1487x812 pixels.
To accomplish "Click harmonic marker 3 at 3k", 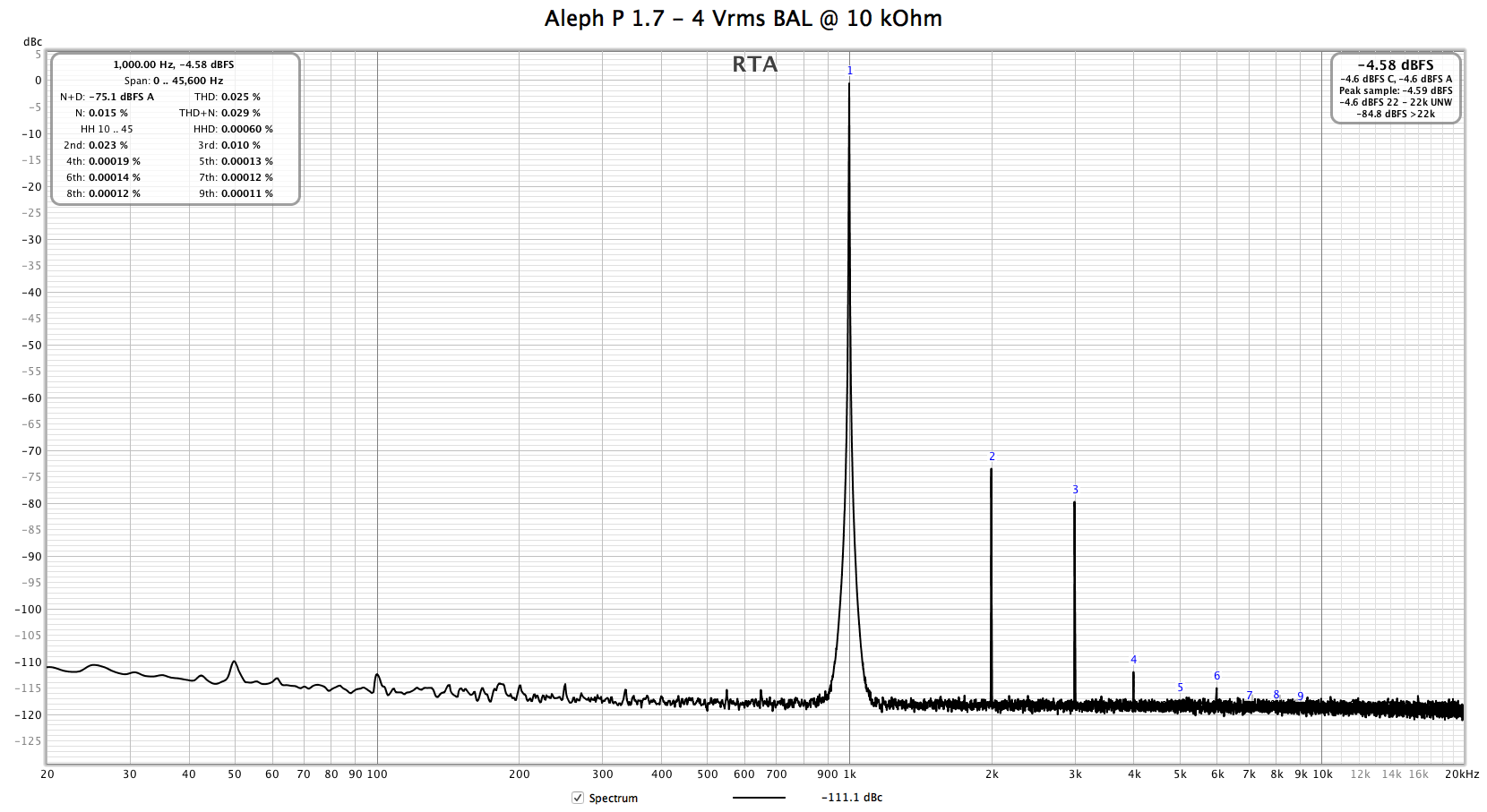I will click(1075, 490).
